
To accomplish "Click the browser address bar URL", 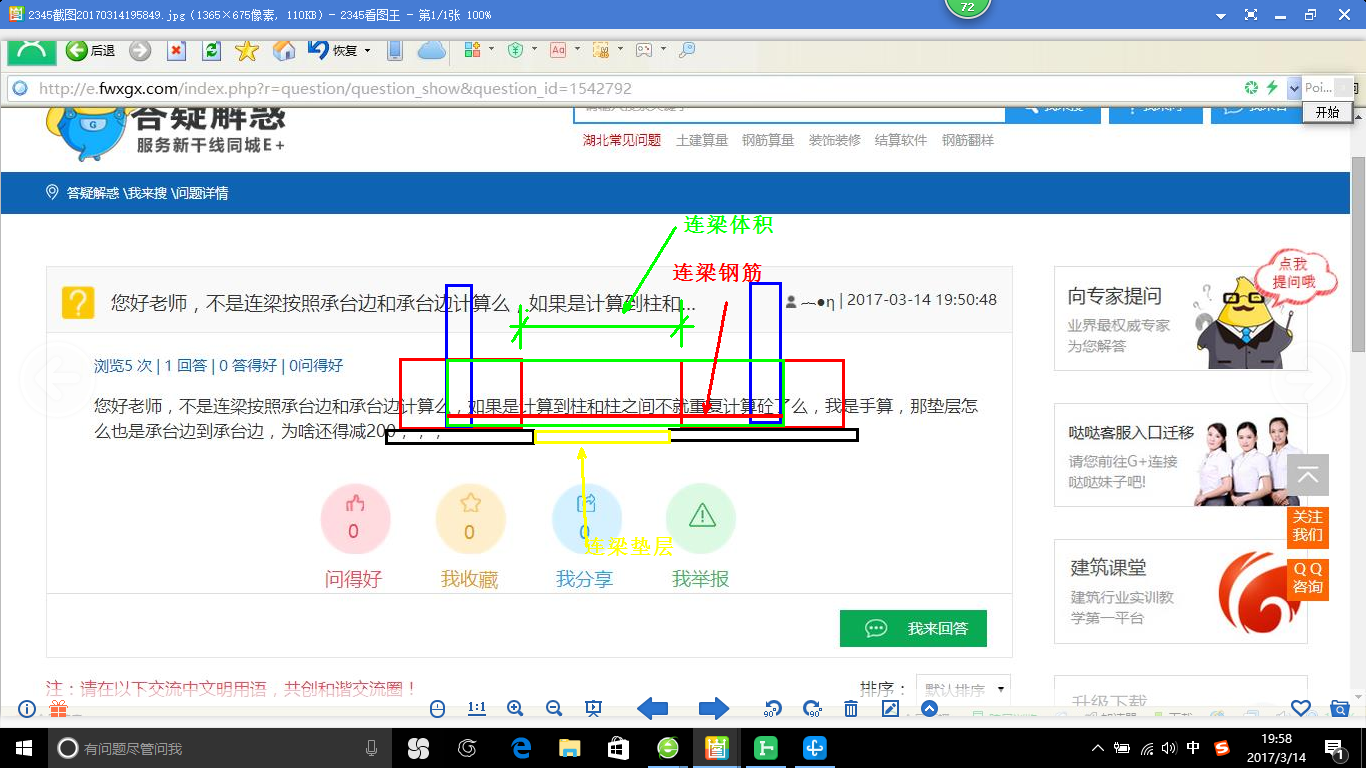I will pyautogui.click(x=335, y=88).
